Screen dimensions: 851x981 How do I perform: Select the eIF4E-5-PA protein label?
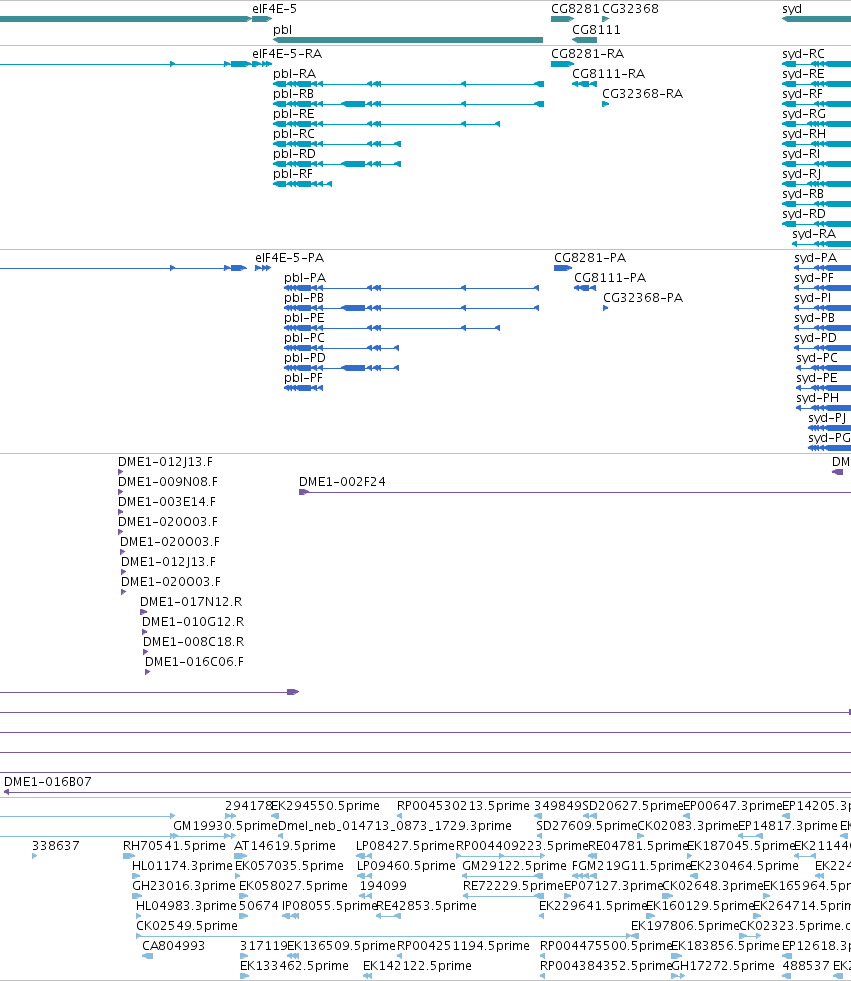click(x=290, y=258)
